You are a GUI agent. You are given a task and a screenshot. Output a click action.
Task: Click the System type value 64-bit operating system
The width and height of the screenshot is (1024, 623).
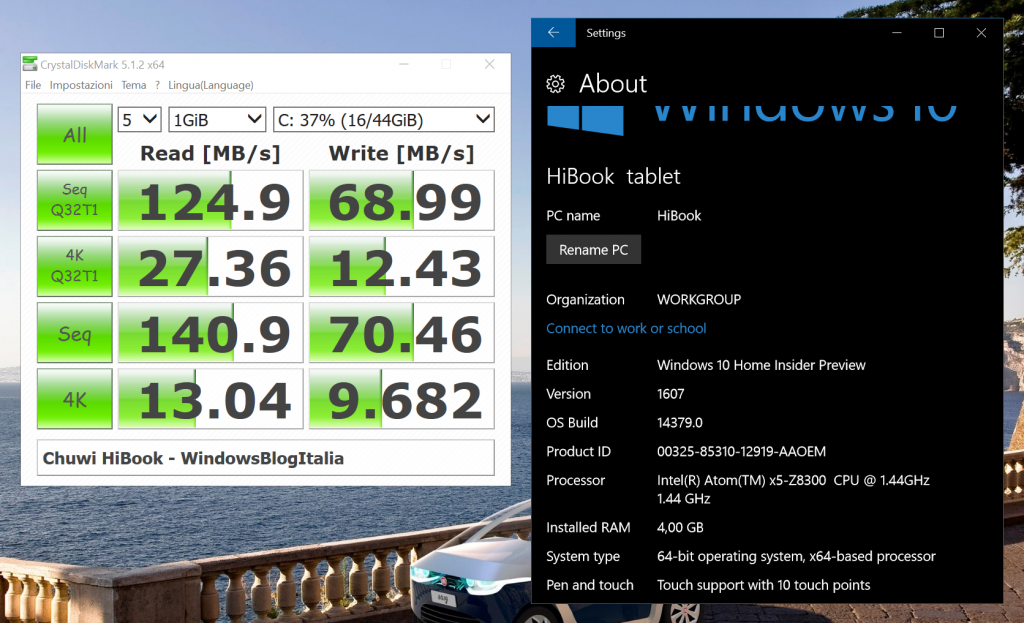click(x=796, y=556)
